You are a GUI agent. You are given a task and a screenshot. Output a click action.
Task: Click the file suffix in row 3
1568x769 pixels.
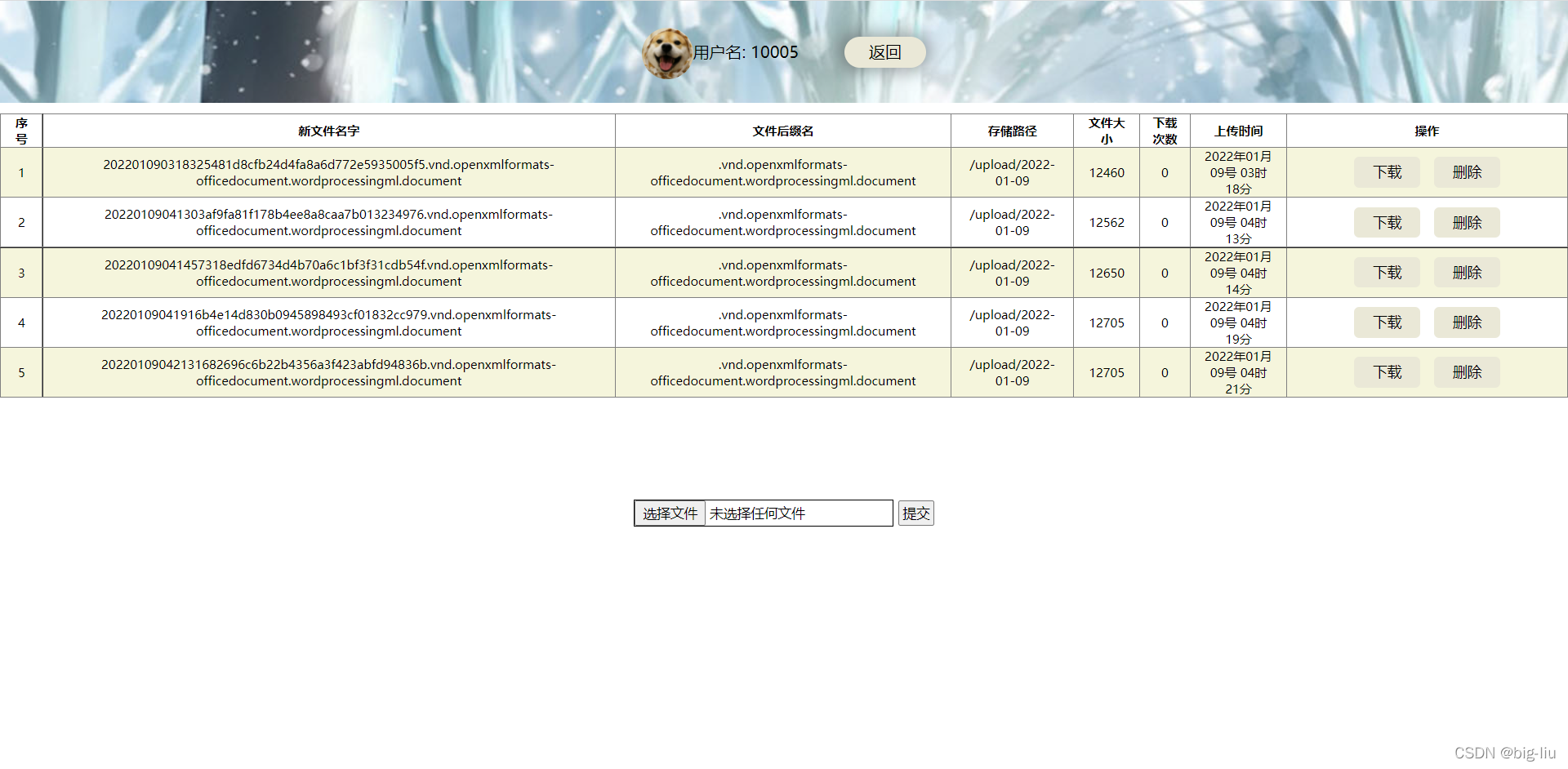pos(783,273)
